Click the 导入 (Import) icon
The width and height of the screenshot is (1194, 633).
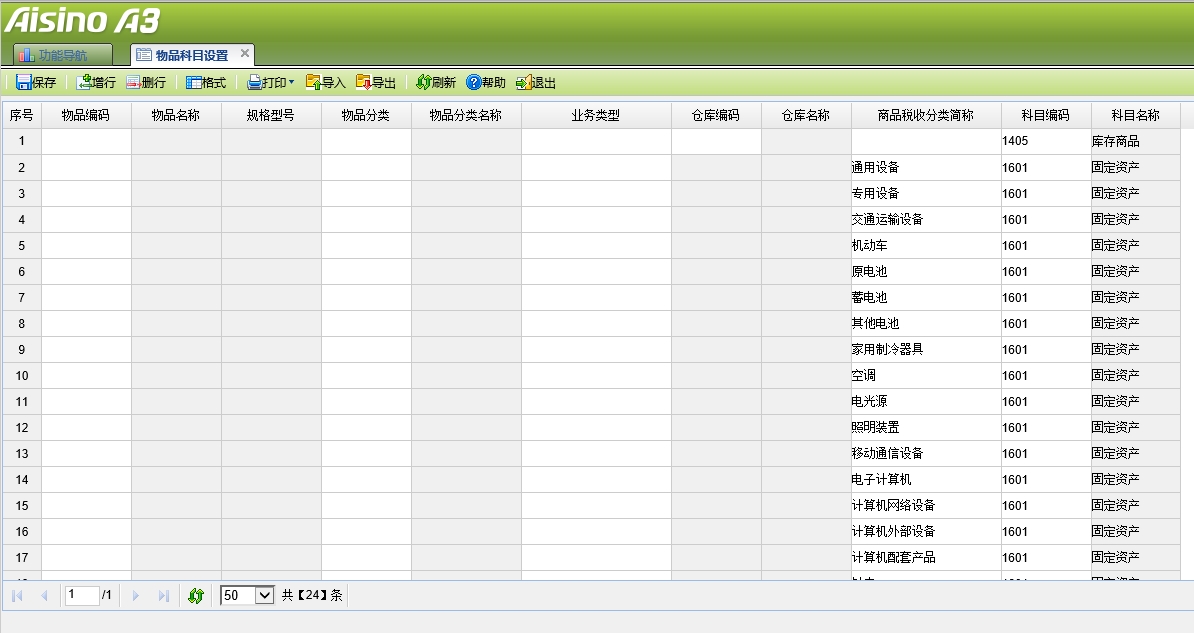pos(322,83)
